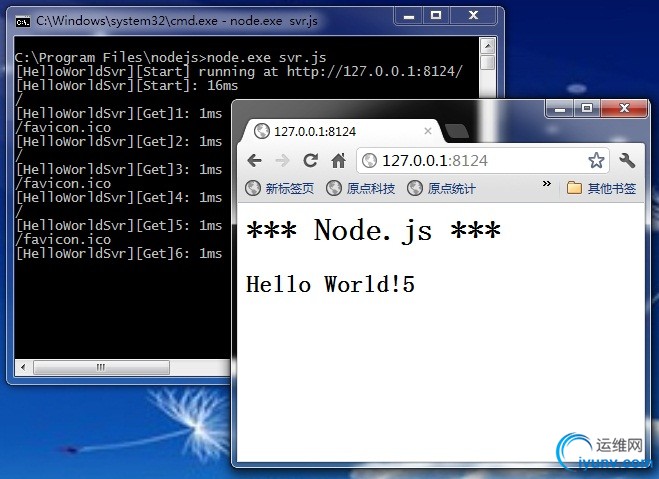Maximize the cmd.exe window
This screenshot has width=659, height=479.
(x=436, y=16)
